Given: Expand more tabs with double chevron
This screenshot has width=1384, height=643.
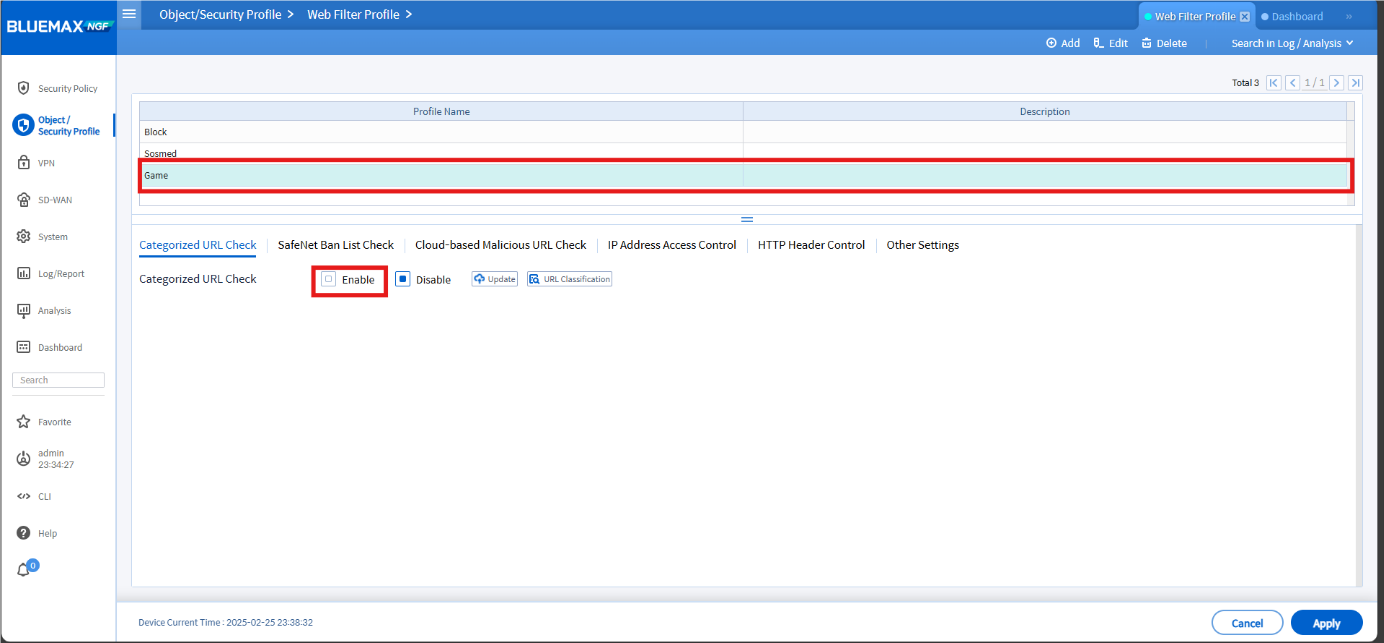Looking at the screenshot, I should pyautogui.click(x=1348, y=16).
